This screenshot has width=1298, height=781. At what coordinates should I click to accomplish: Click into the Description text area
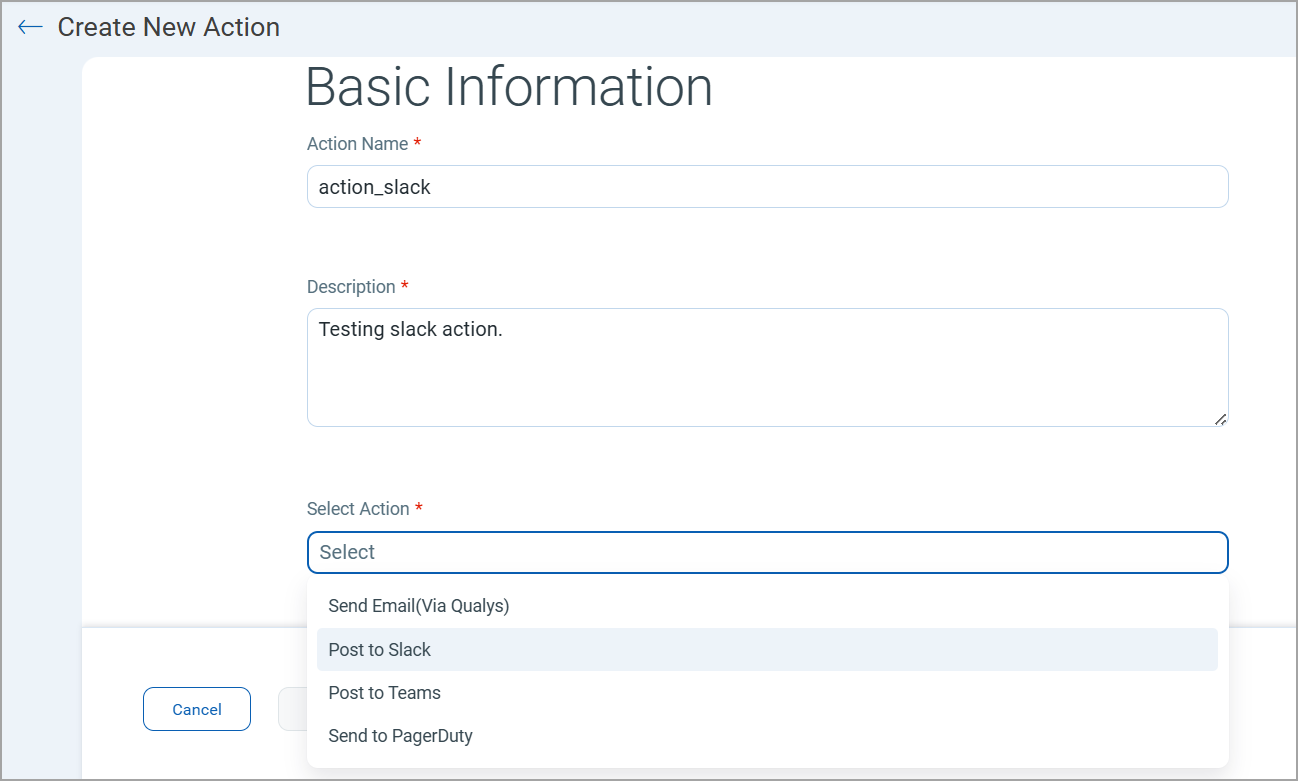767,380
